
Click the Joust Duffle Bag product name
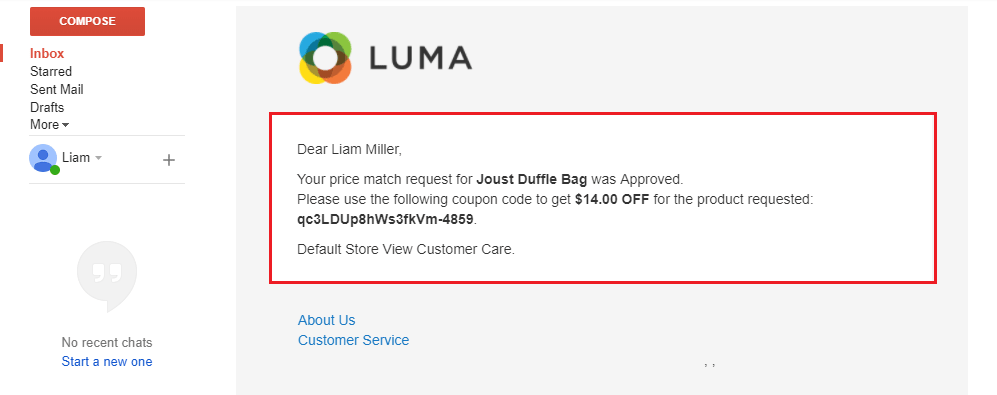tap(532, 179)
